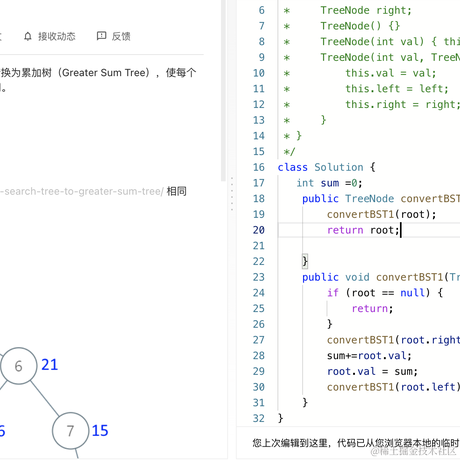The image size is (460, 460).
Task: Place cursor on 'class Solution {' line
Action: [327, 167]
